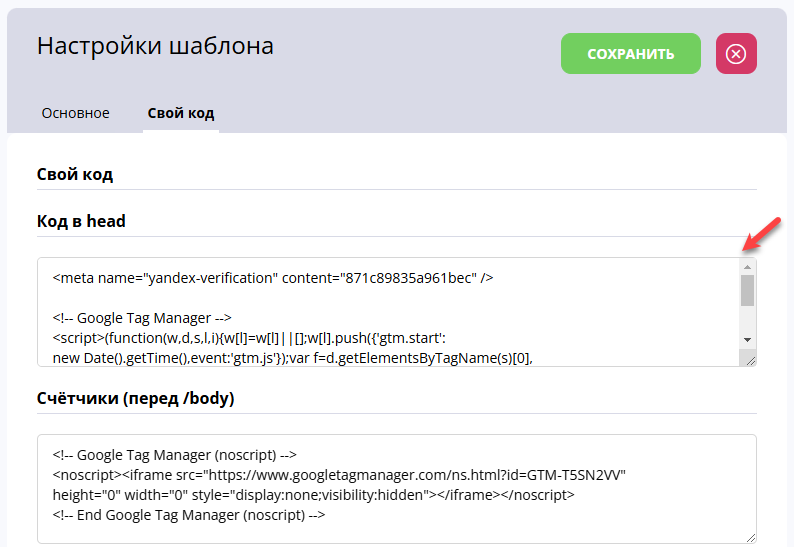Screen dimensions: 794x547
Task: Click the Свой код section heading
Action: [x=75, y=174]
